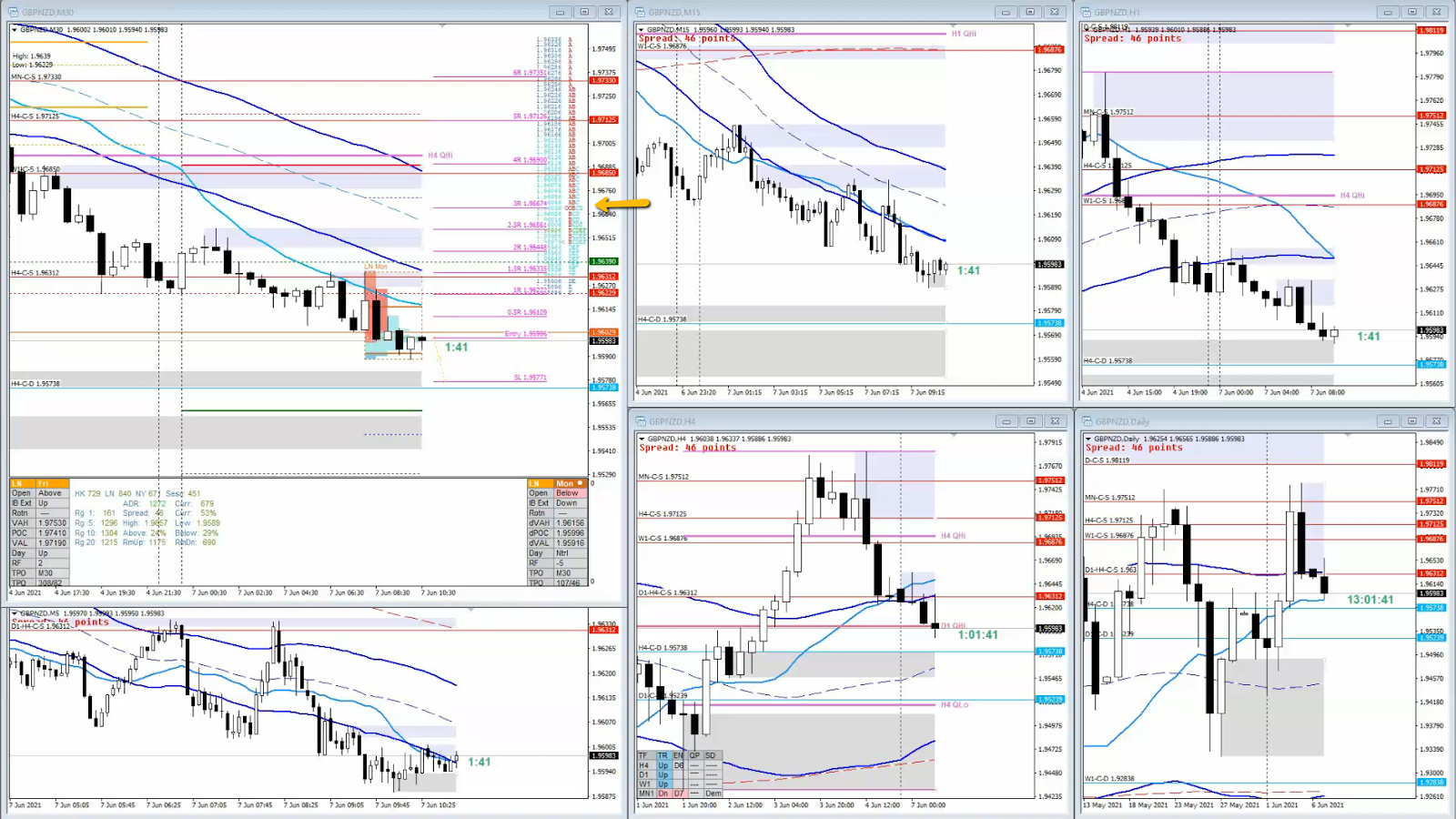Click the chart icon in the GBPNZD,H1 title bar

point(1087,12)
